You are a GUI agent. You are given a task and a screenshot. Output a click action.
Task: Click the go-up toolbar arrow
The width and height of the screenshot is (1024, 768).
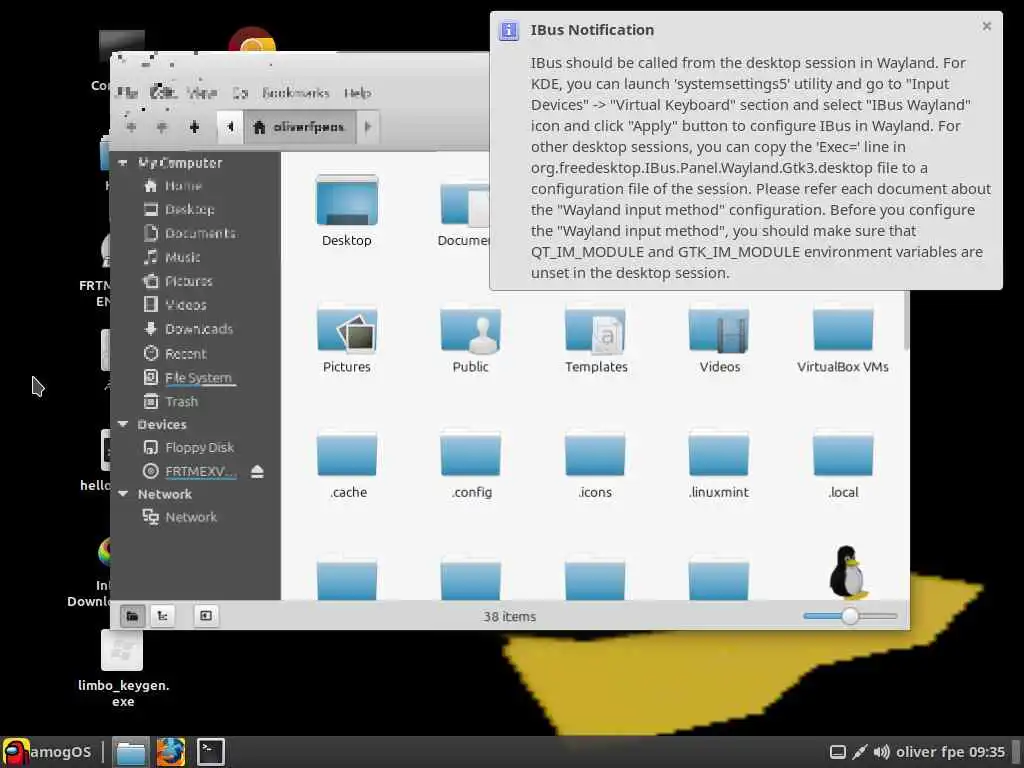pyautogui.click(x=194, y=127)
